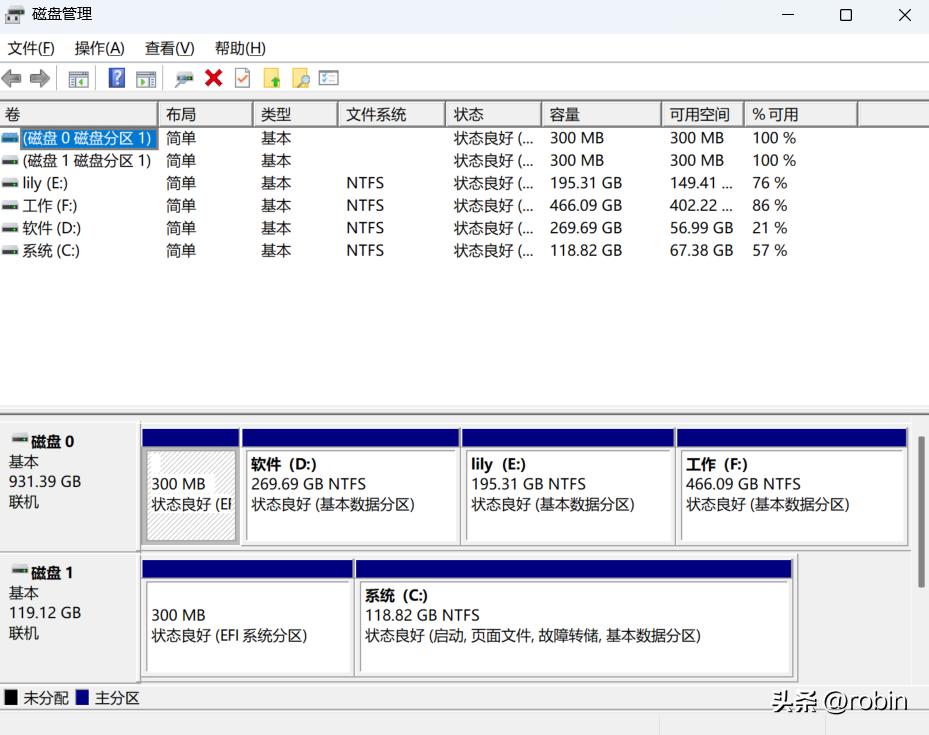Viewport: 929px width, 735px height.
Task: Open the 文件(F) menu
Action: (31, 48)
